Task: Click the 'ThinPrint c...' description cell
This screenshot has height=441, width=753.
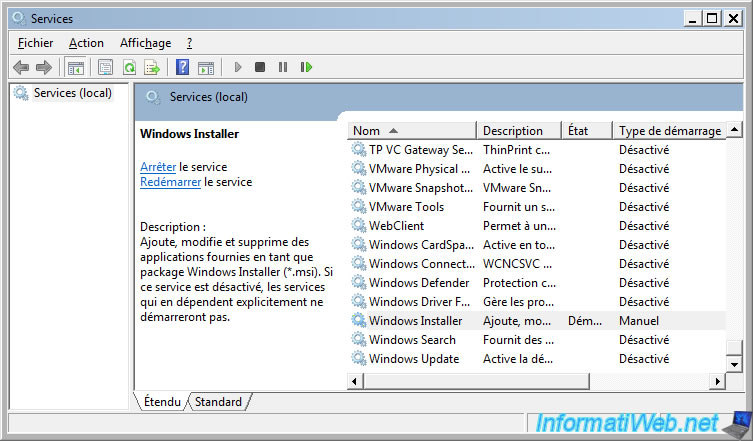Action: click(516, 149)
